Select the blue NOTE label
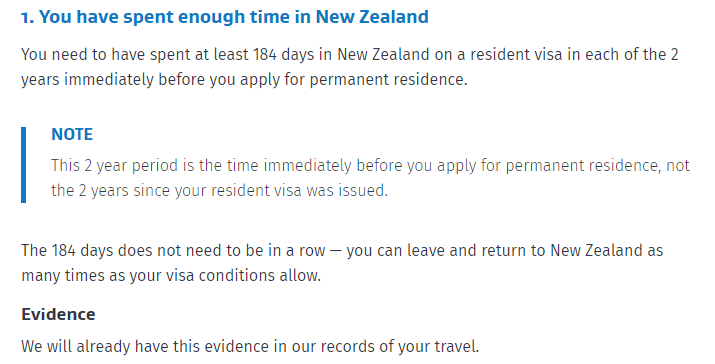The image size is (715, 364). coord(72,134)
